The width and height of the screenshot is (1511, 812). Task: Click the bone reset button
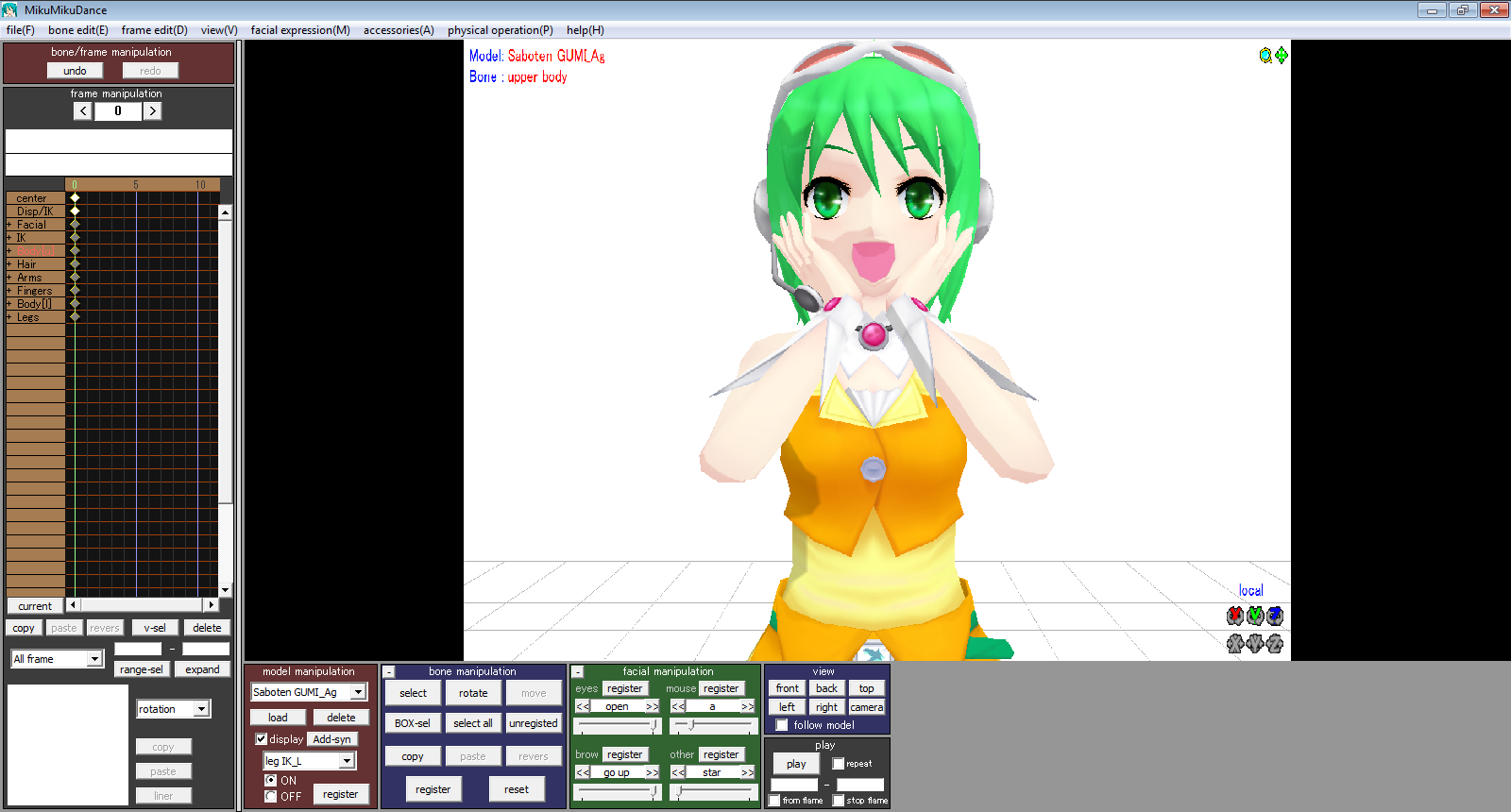point(517,789)
